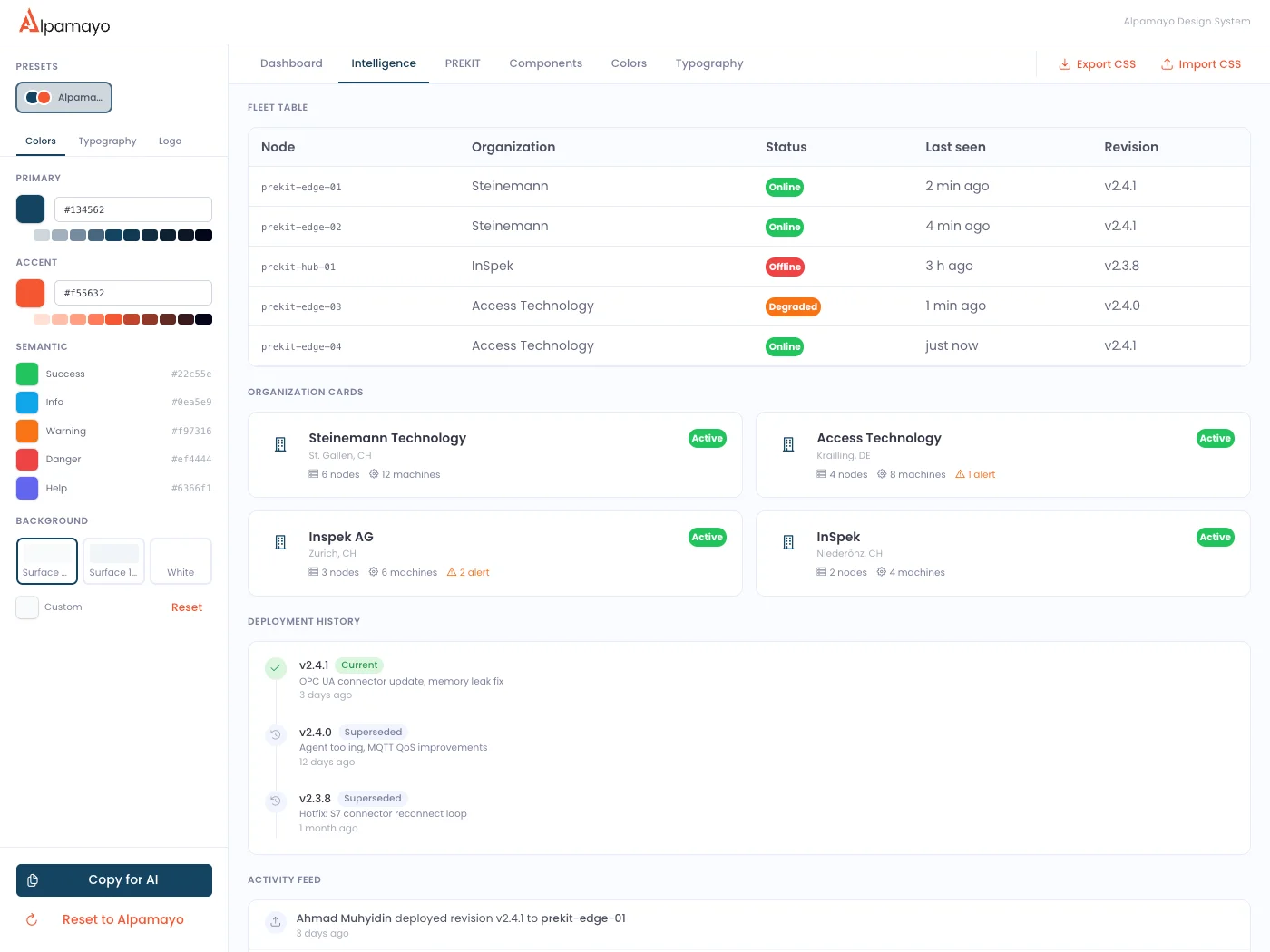
Task: Click the 'Revision' column header
Action: click(x=1131, y=147)
